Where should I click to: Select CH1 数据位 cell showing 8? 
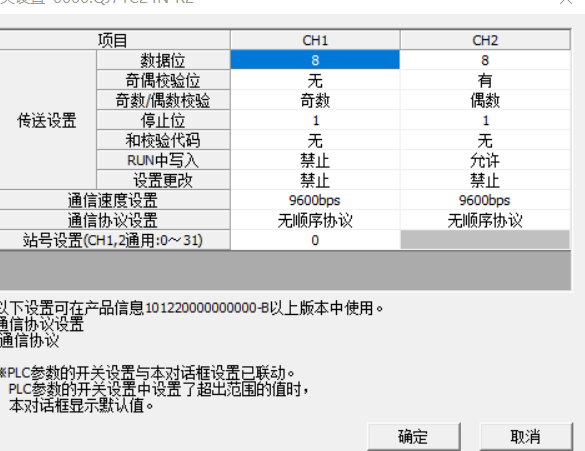click(x=315, y=60)
